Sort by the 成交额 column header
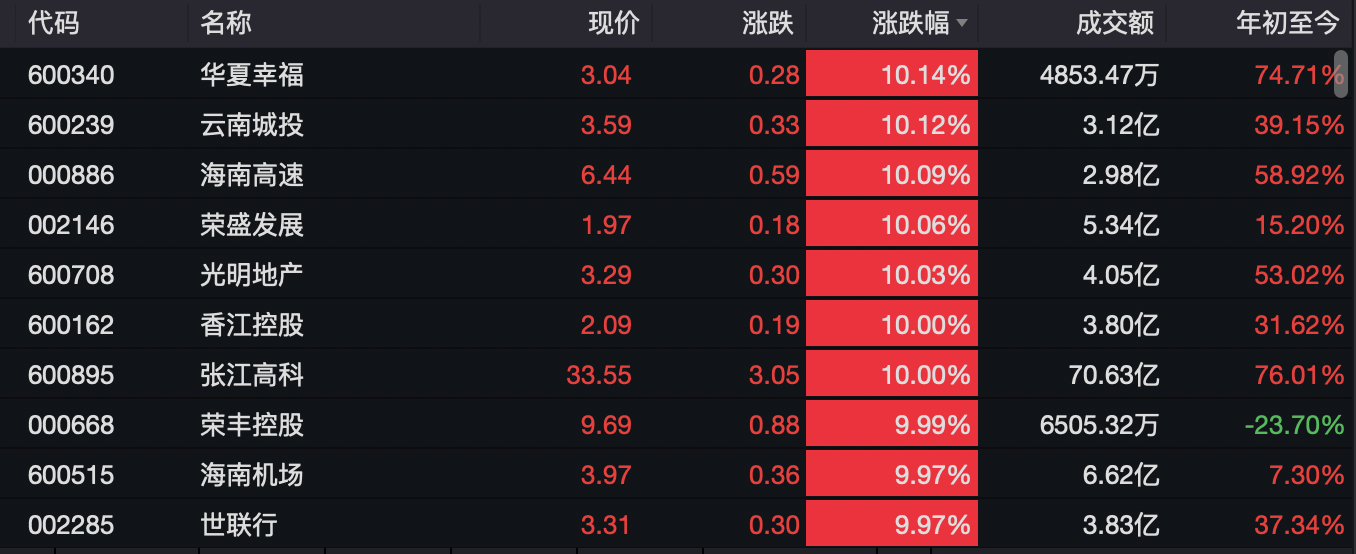 pyautogui.click(x=1115, y=23)
